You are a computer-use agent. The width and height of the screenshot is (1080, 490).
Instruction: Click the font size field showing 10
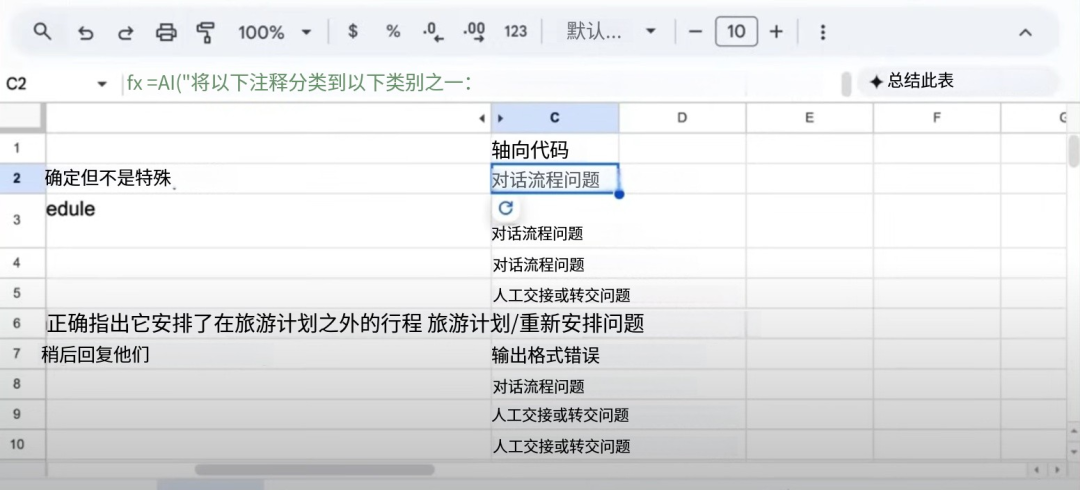coord(736,32)
